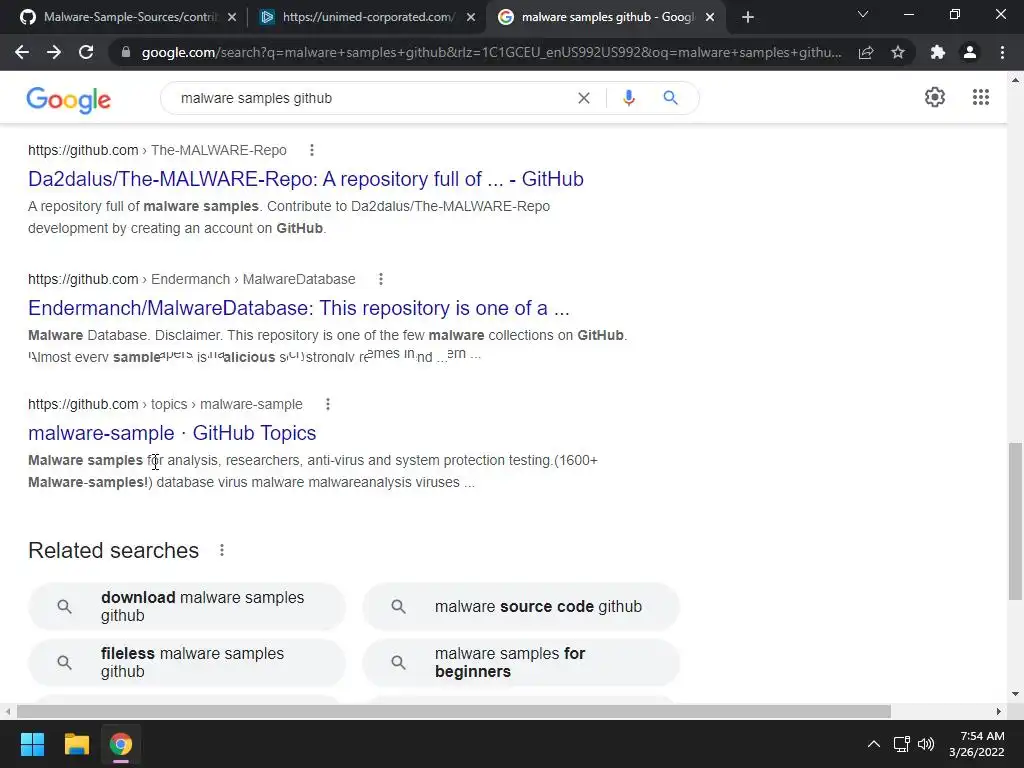The image size is (1024, 768).
Task: Open Chrome extensions puzzle icon
Action: click(938, 52)
